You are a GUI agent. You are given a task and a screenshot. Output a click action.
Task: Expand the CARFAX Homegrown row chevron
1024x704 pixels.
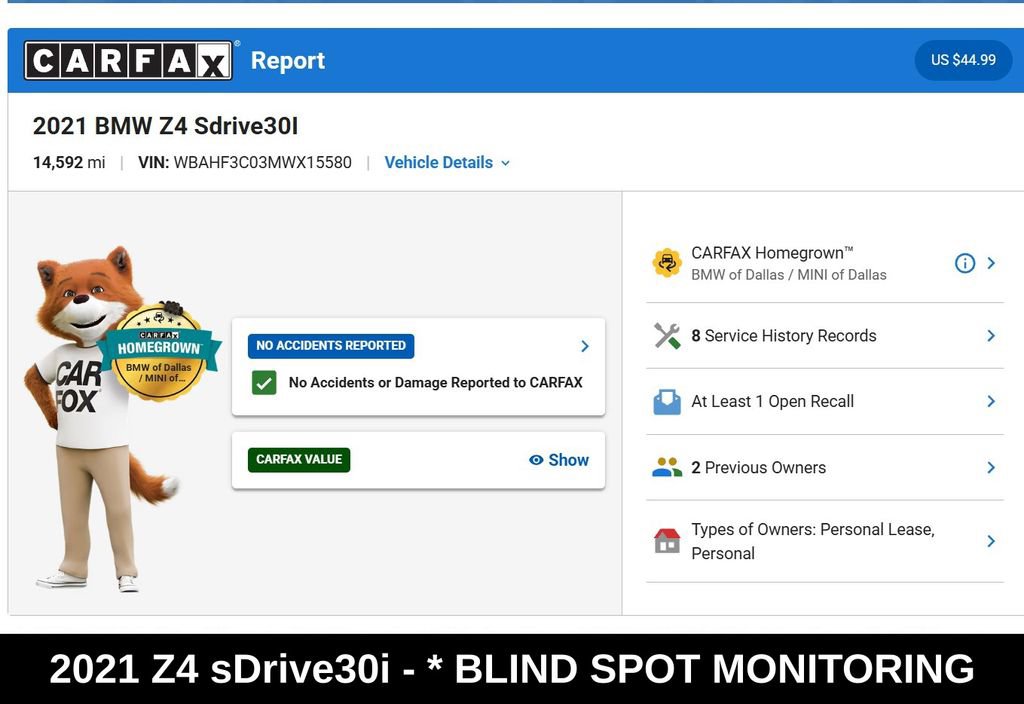[x=991, y=263]
